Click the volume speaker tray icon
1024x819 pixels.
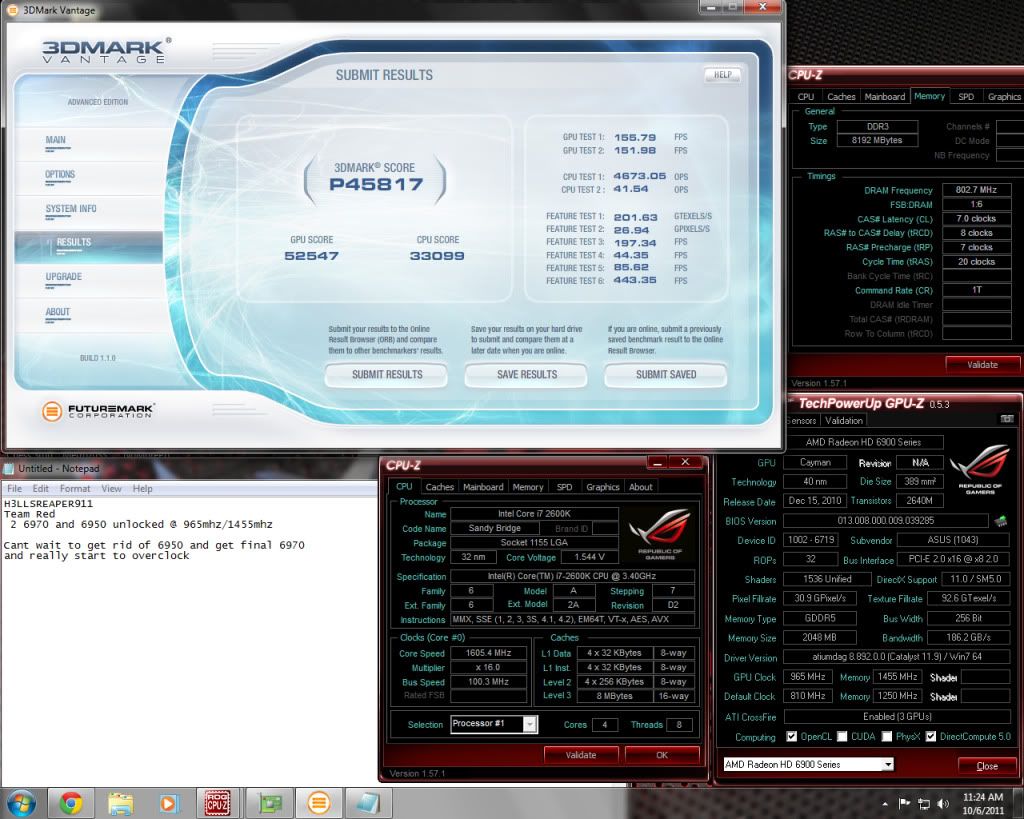[942, 803]
